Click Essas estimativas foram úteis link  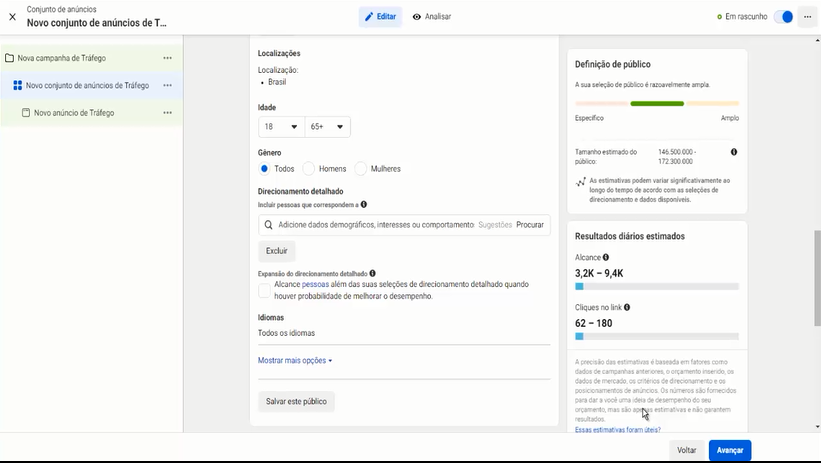tap(618, 429)
